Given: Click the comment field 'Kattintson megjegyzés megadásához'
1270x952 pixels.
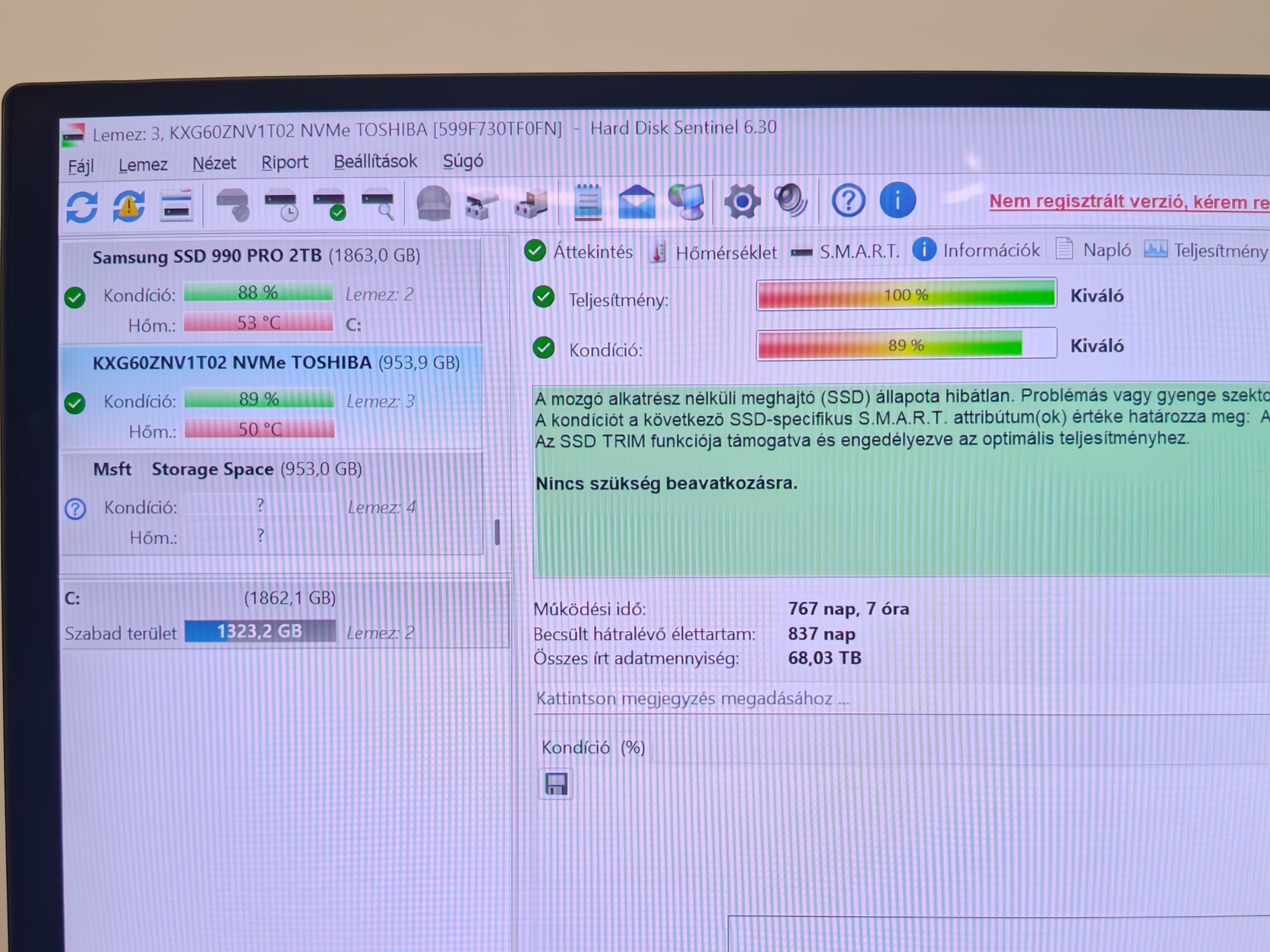Looking at the screenshot, I should [902, 698].
